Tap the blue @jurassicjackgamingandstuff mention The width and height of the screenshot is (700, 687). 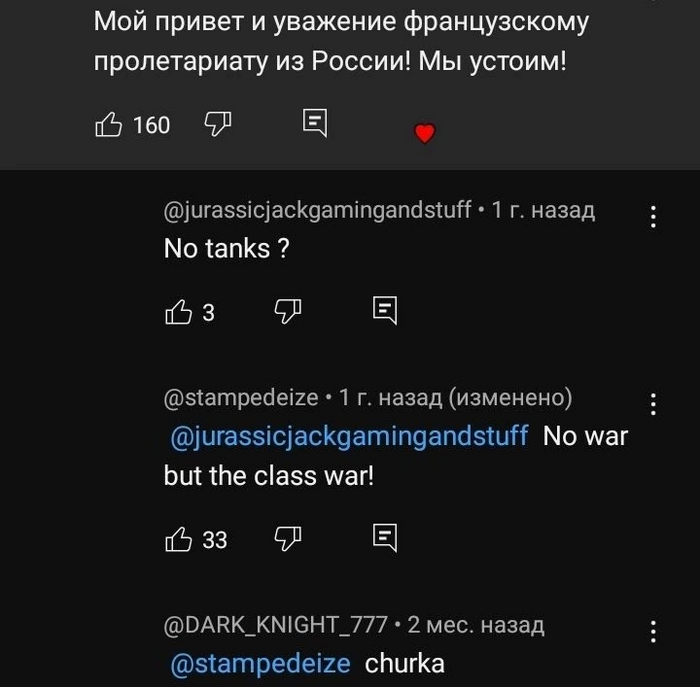pyautogui.click(x=349, y=437)
